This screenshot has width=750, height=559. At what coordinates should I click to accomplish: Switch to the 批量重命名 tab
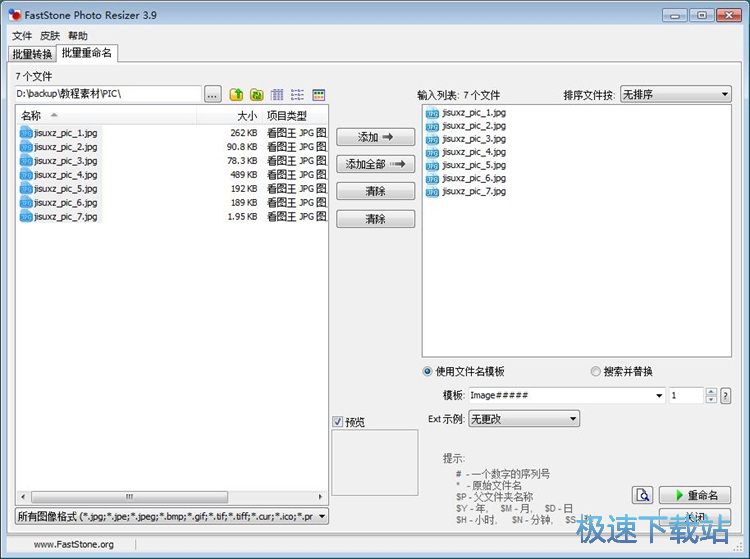pos(87,53)
